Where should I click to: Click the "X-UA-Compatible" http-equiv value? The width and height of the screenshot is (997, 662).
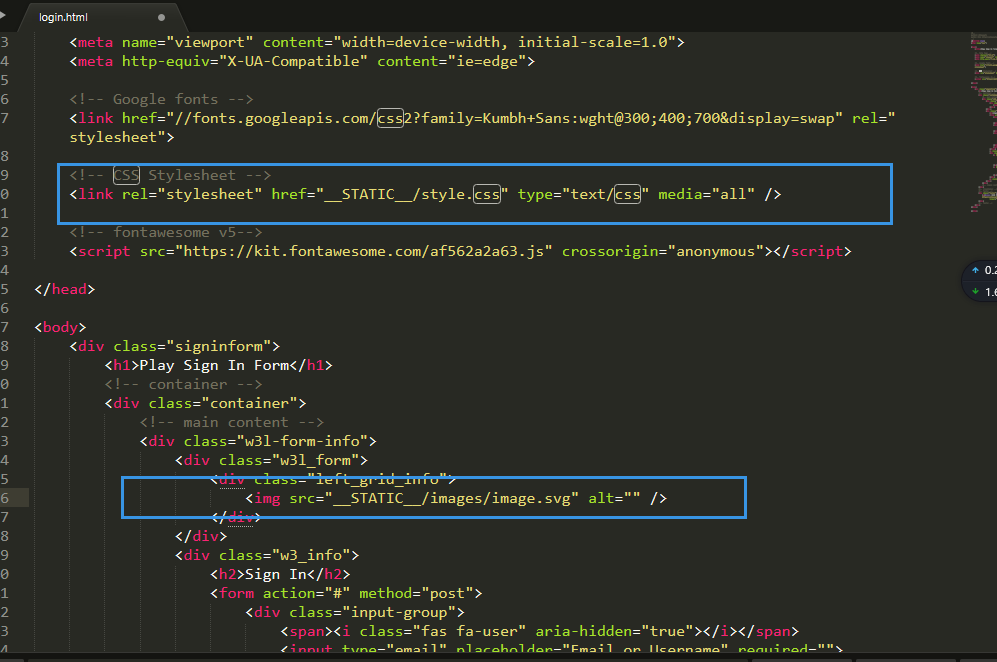[293, 62]
